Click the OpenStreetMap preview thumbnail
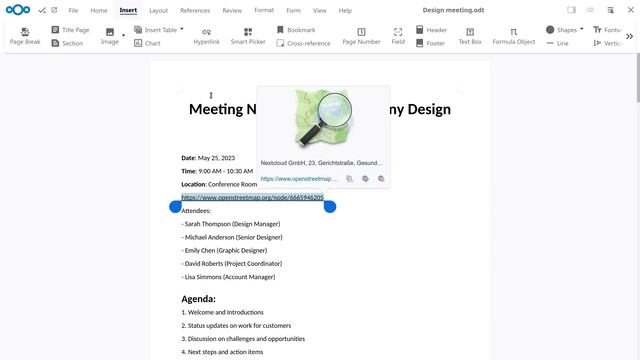This screenshot has width=640, height=360. tap(323, 119)
